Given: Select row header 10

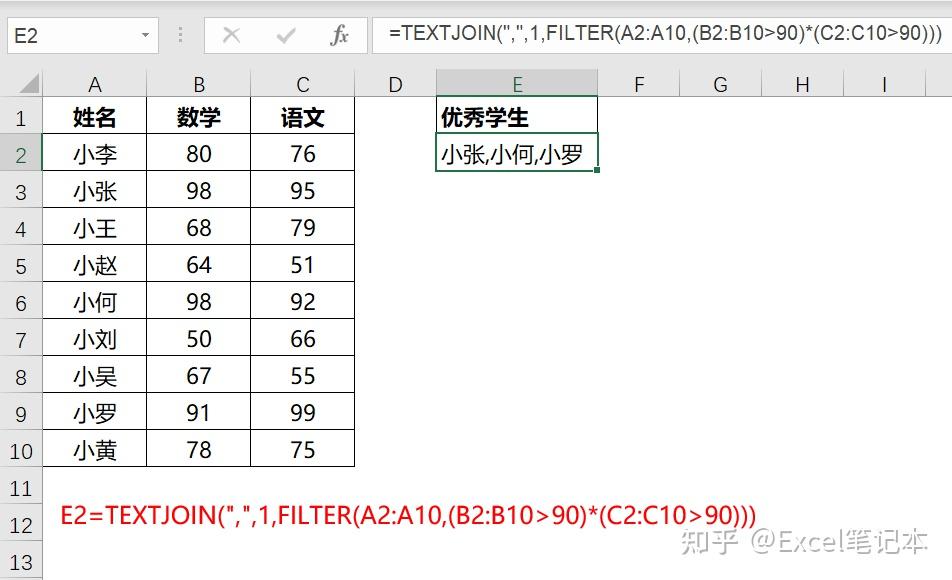Looking at the screenshot, I should point(21,449).
